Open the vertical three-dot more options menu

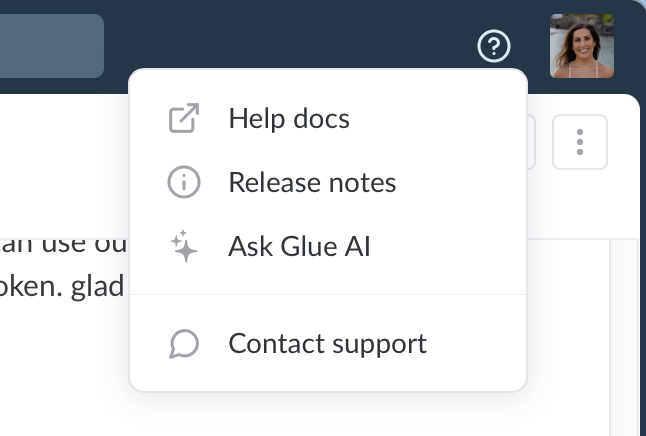coord(580,143)
